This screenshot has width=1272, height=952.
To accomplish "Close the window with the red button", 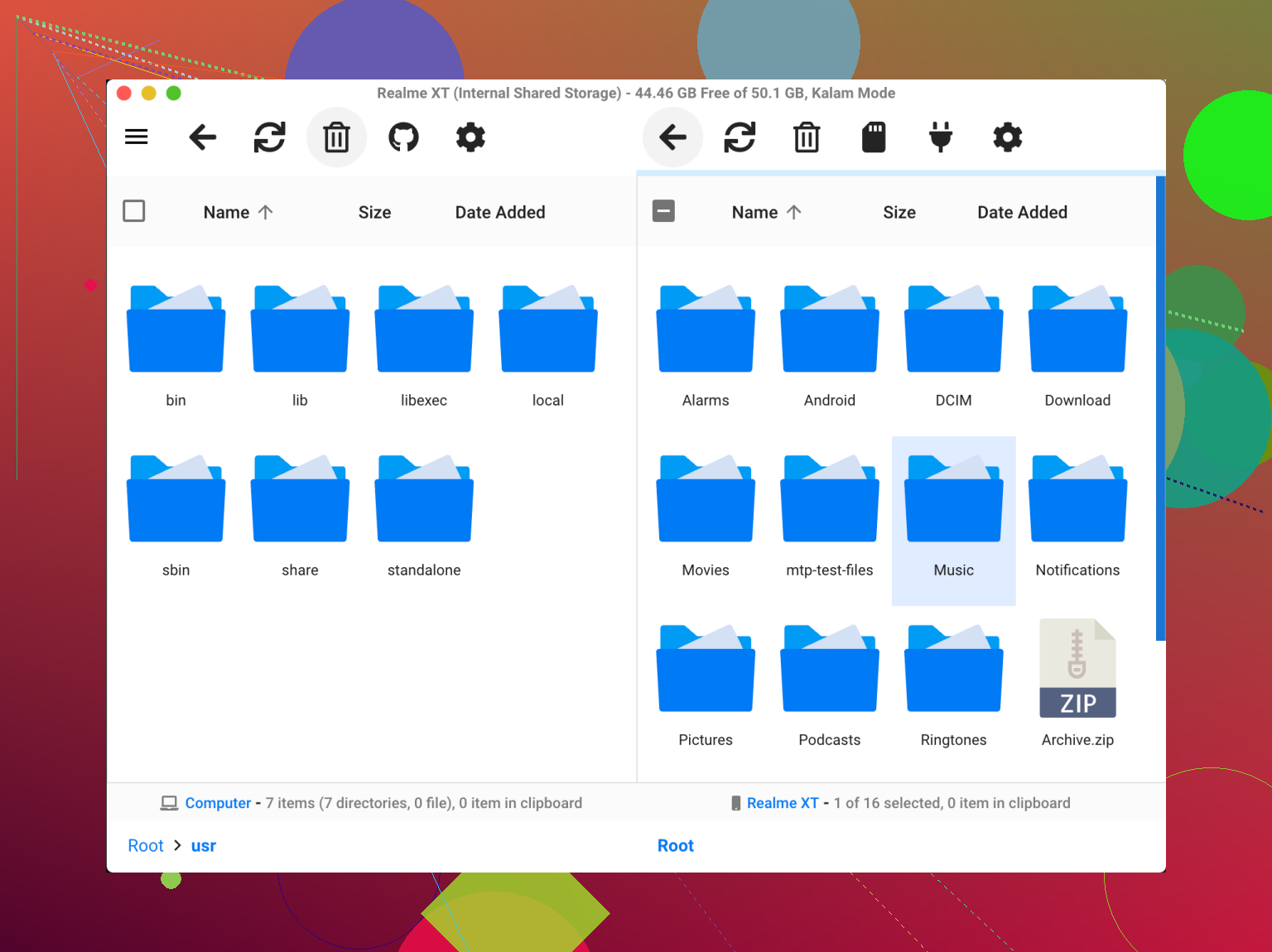I will point(124,93).
